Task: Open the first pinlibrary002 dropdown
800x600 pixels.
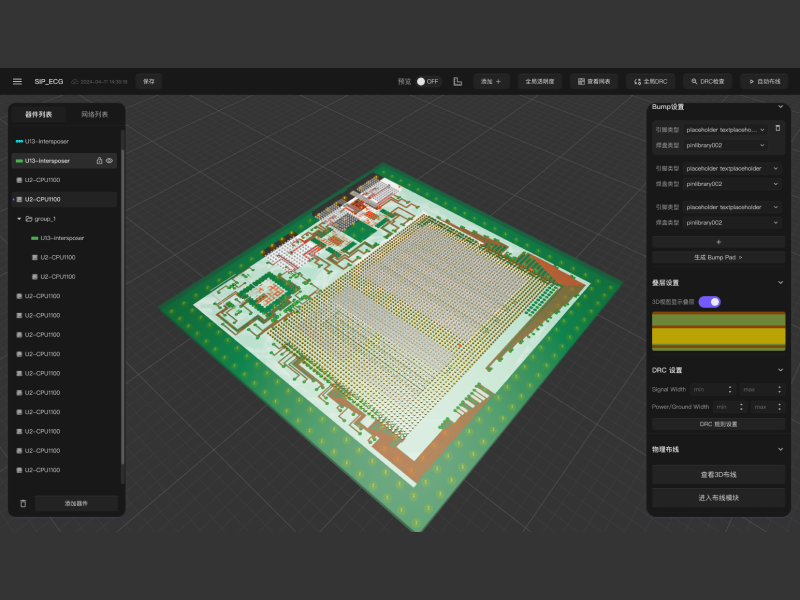Action: (725, 145)
